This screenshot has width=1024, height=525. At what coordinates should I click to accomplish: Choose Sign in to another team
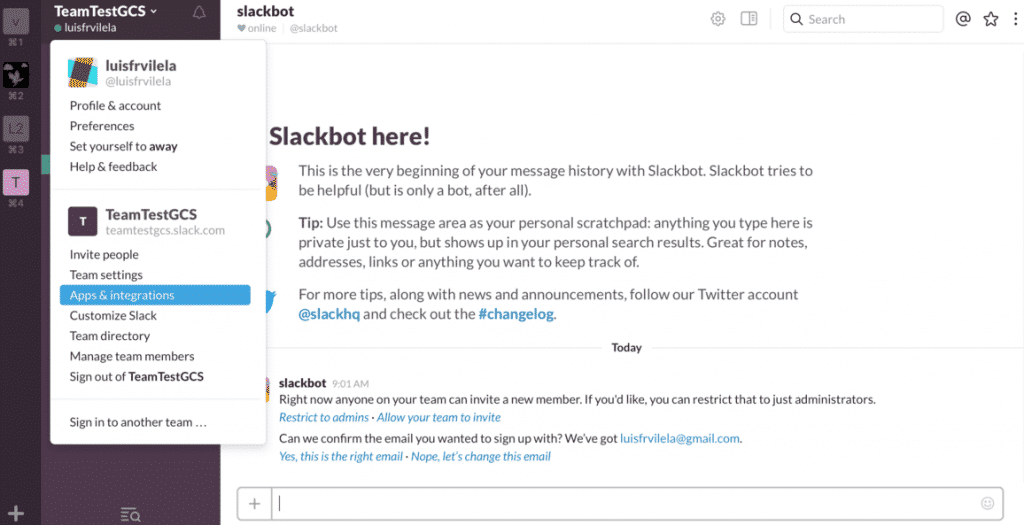click(138, 422)
